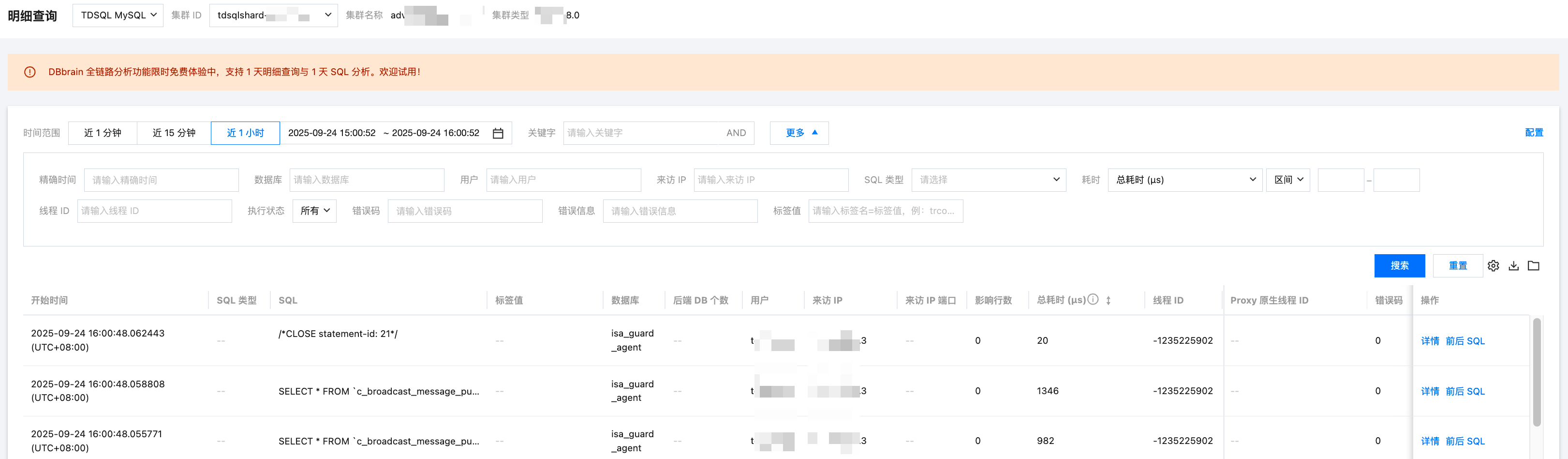Open the table column settings gear icon

[x=1493, y=266]
